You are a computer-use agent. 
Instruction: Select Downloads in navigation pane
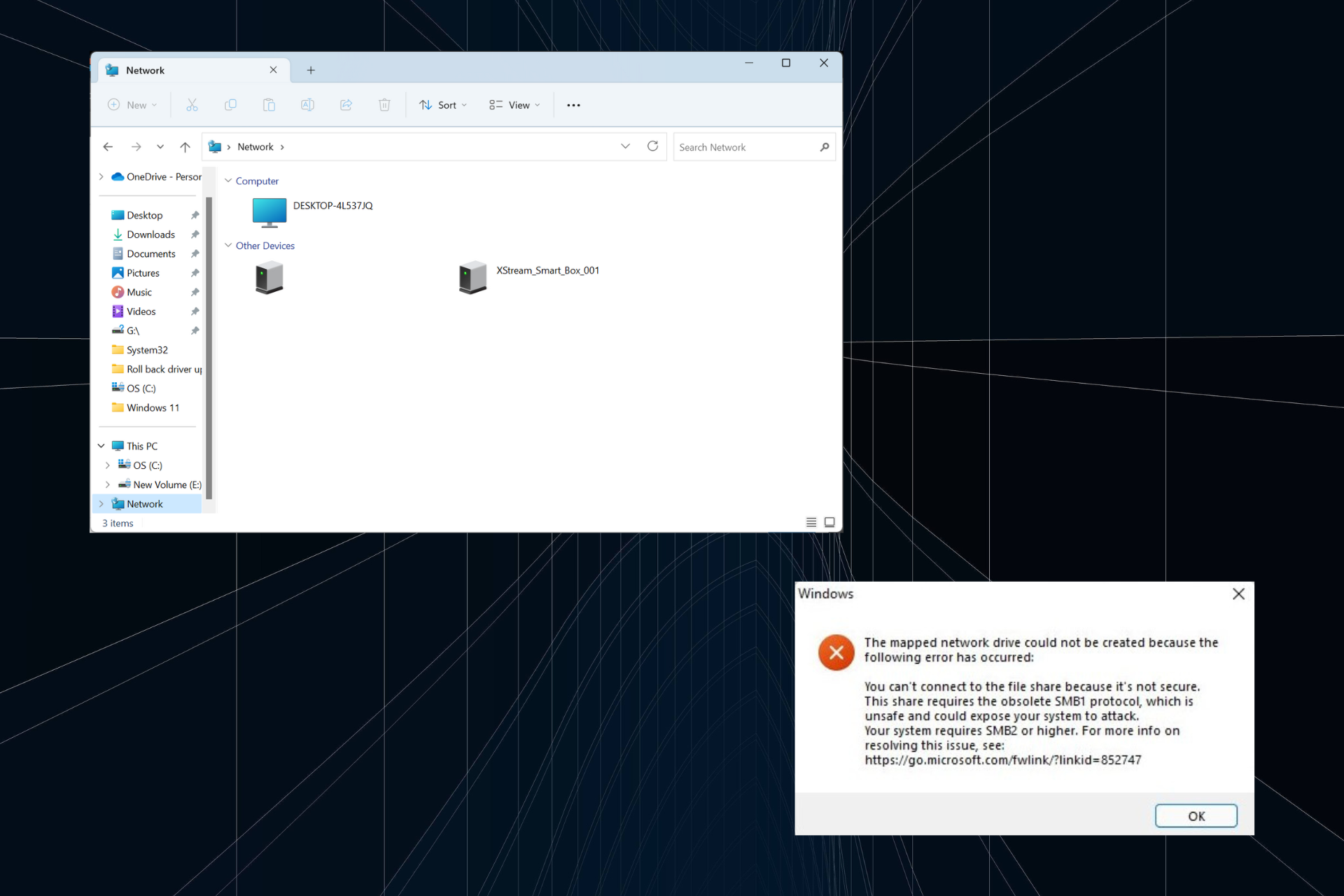pyautogui.click(x=150, y=234)
